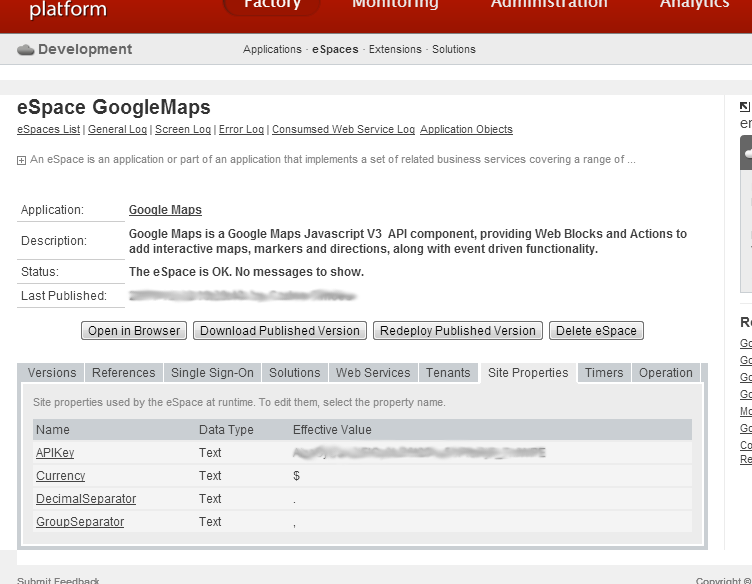This screenshot has width=752, height=584.
Task: Click the Redeploy Published Version button
Action: click(x=458, y=331)
